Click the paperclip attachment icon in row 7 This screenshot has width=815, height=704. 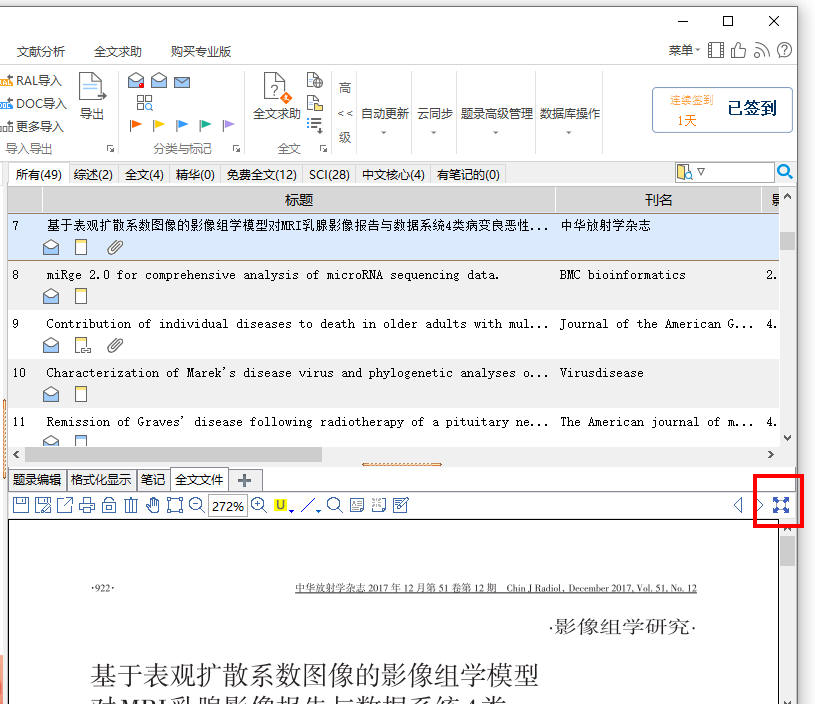tap(115, 247)
